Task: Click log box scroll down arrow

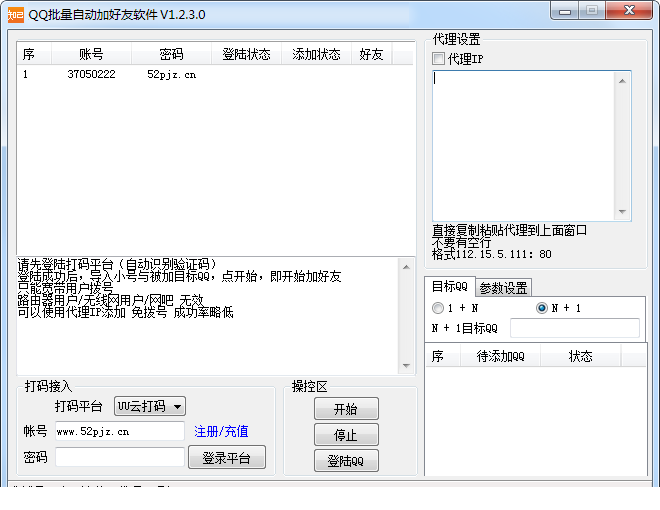Action: [x=406, y=366]
